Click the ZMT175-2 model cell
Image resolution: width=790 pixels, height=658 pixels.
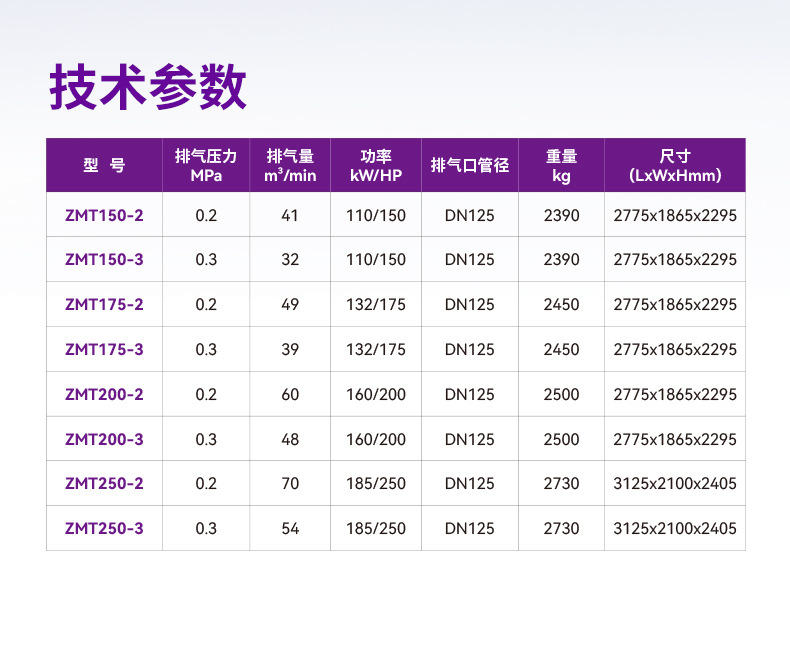pos(104,304)
